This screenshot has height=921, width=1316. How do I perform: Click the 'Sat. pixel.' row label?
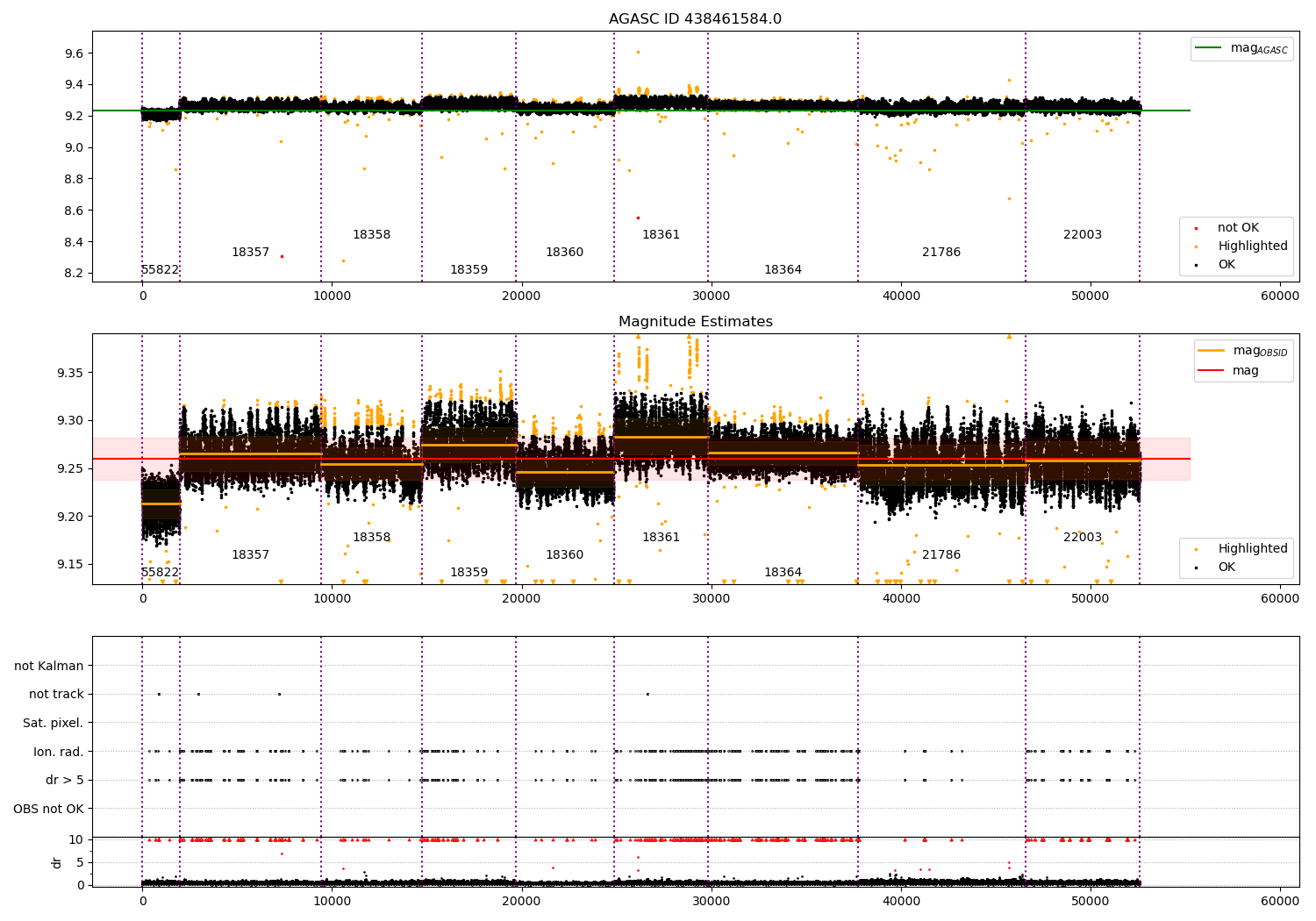(x=53, y=724)
